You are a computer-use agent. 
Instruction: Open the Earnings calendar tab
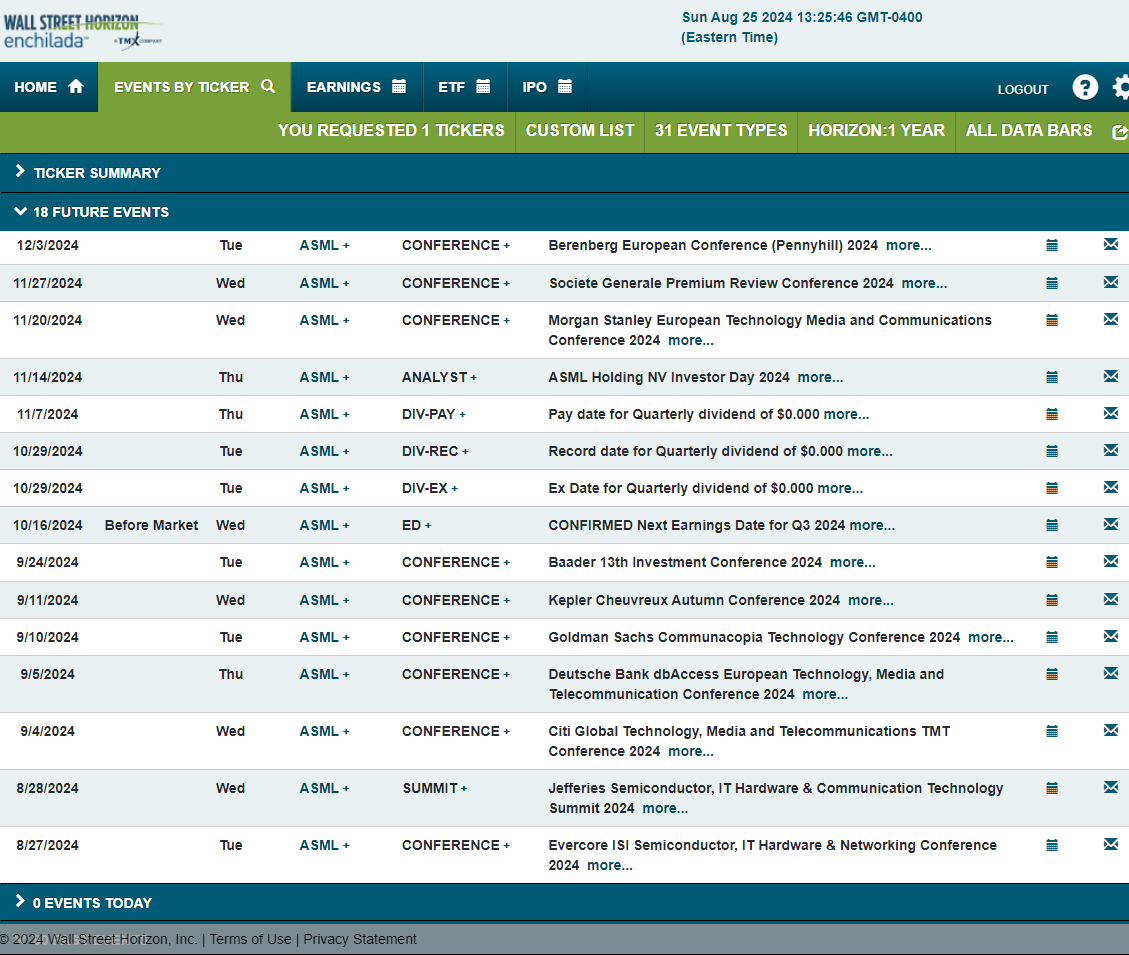356,87
